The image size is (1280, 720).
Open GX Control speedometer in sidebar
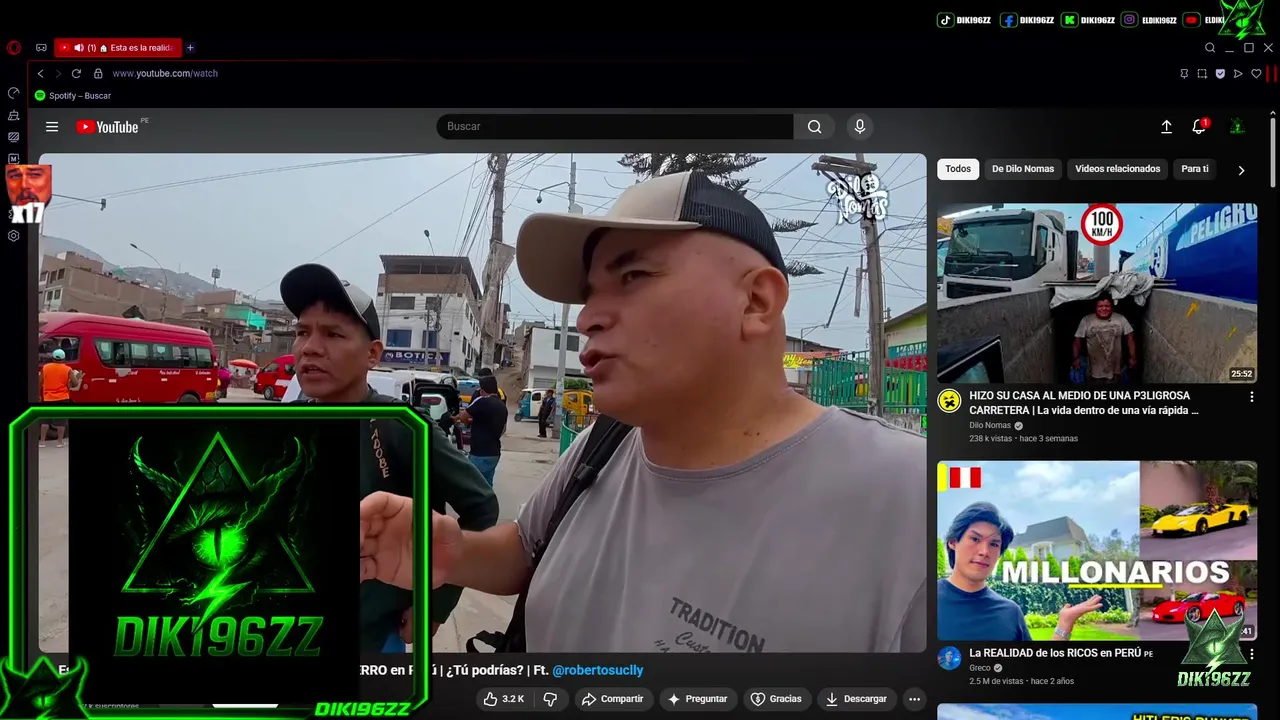[13, 93]
